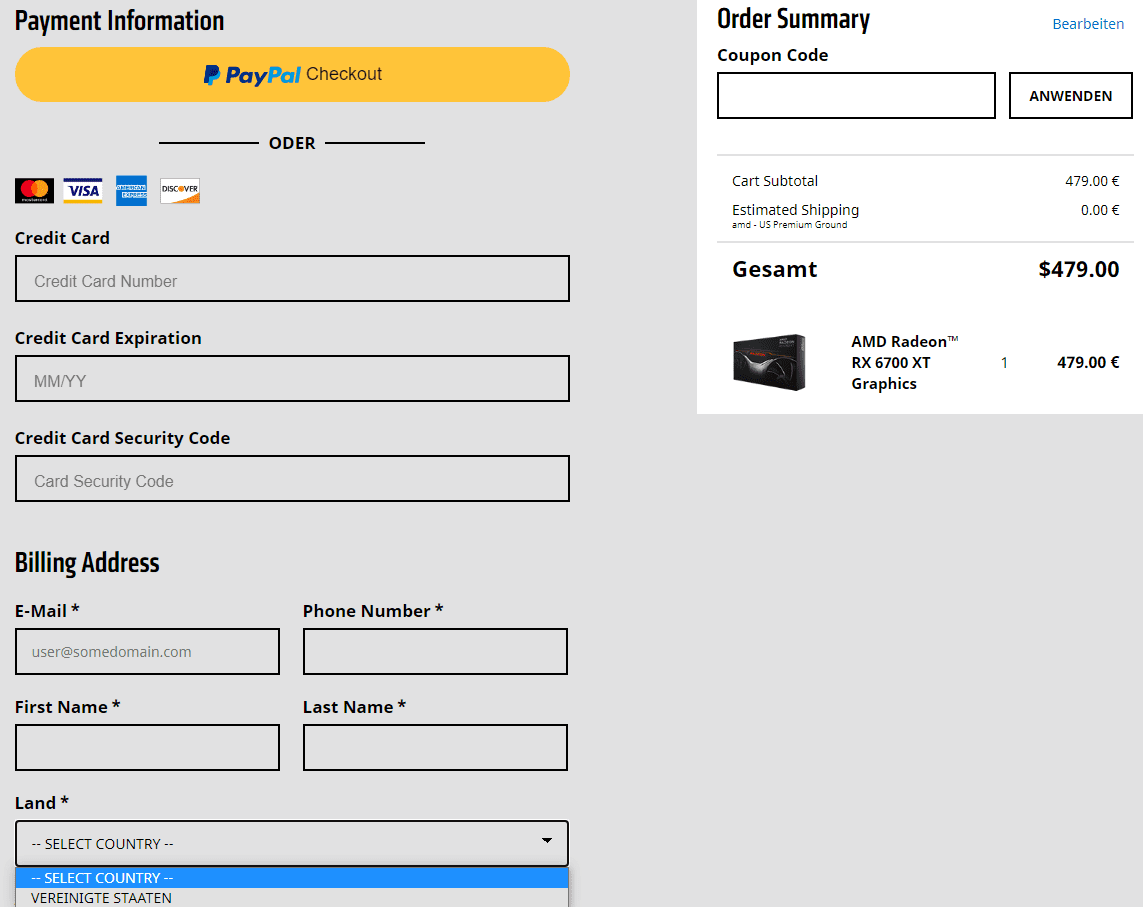
Task: Click the Bearbeiten link in Order Summary
Action: pyautogui.click(x=1088, y=24)
